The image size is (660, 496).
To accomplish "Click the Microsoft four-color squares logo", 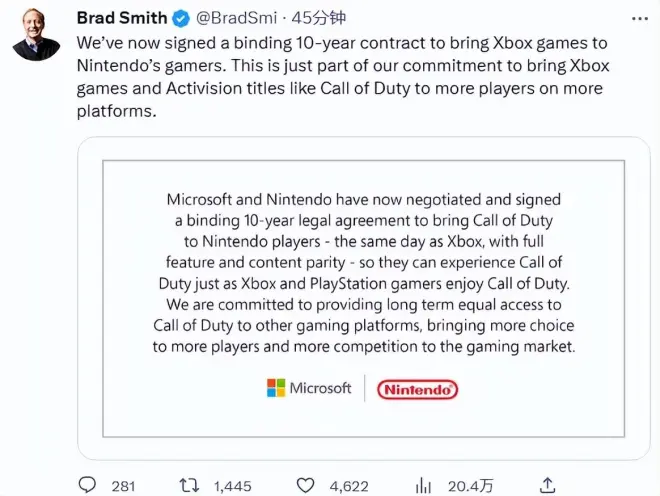I will click(276, 388).
